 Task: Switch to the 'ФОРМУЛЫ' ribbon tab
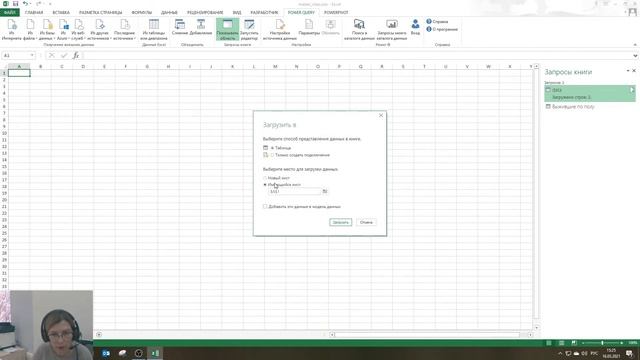click(x=142, y=13)
